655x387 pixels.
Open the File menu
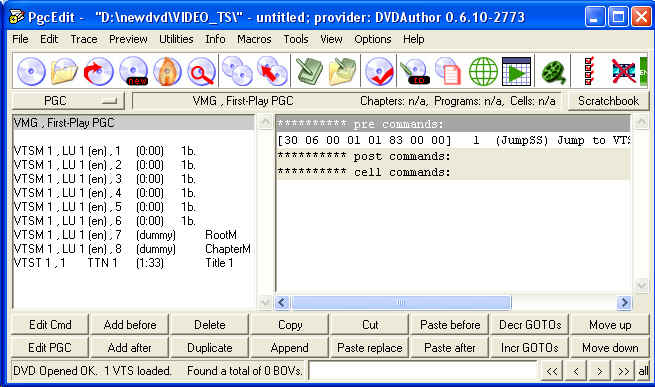tap(20, 39)
